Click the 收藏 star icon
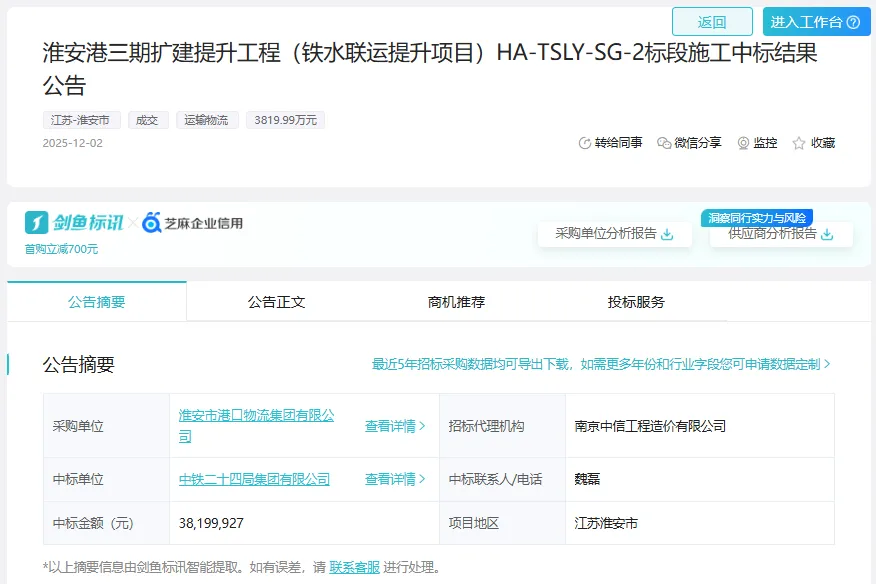The width and height of the screenshot is (876, 584). pyautogui.click(x=799, y=143)
